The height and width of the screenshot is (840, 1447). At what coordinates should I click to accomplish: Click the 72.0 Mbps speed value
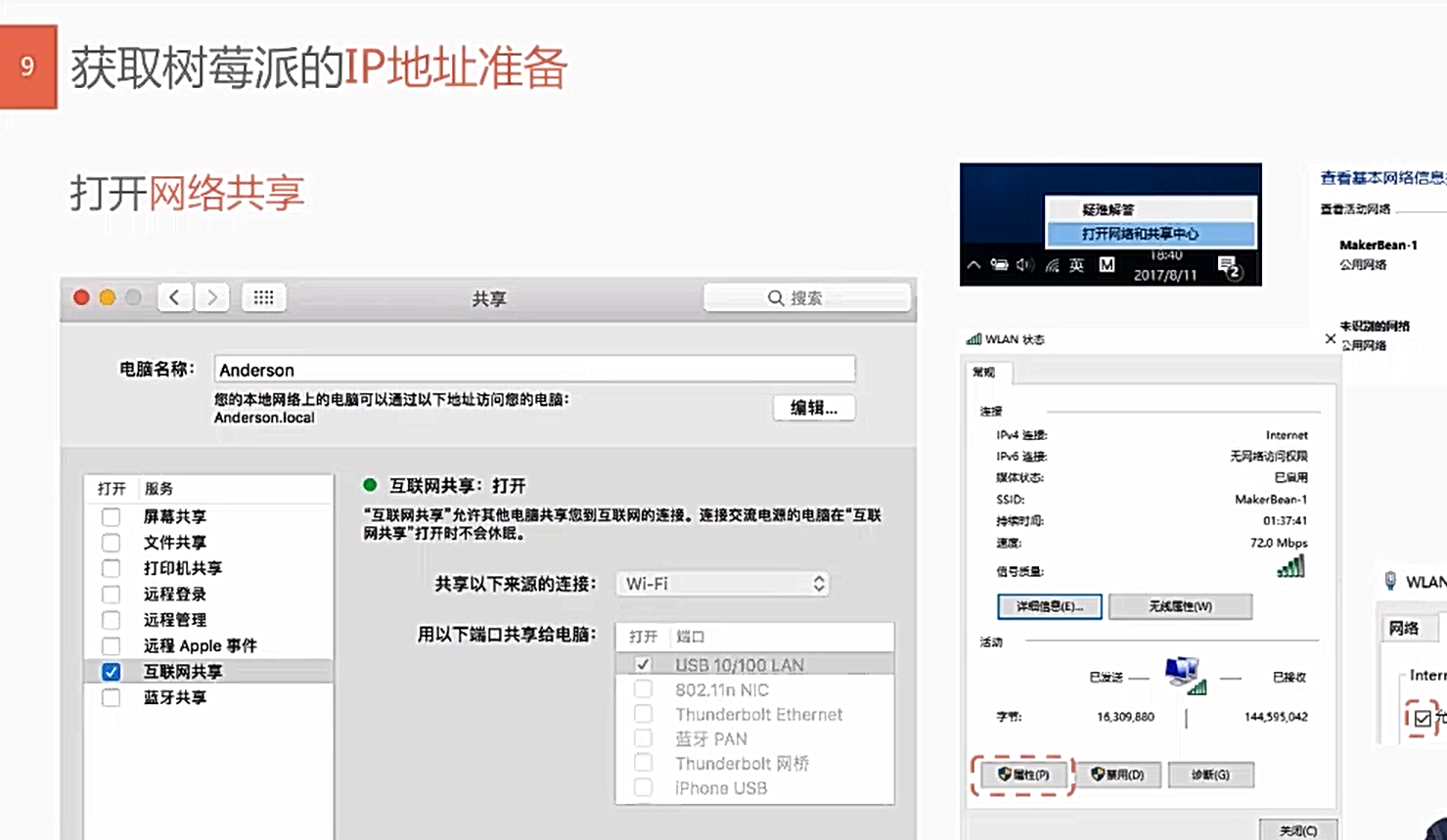click(x=1279, y=543)
